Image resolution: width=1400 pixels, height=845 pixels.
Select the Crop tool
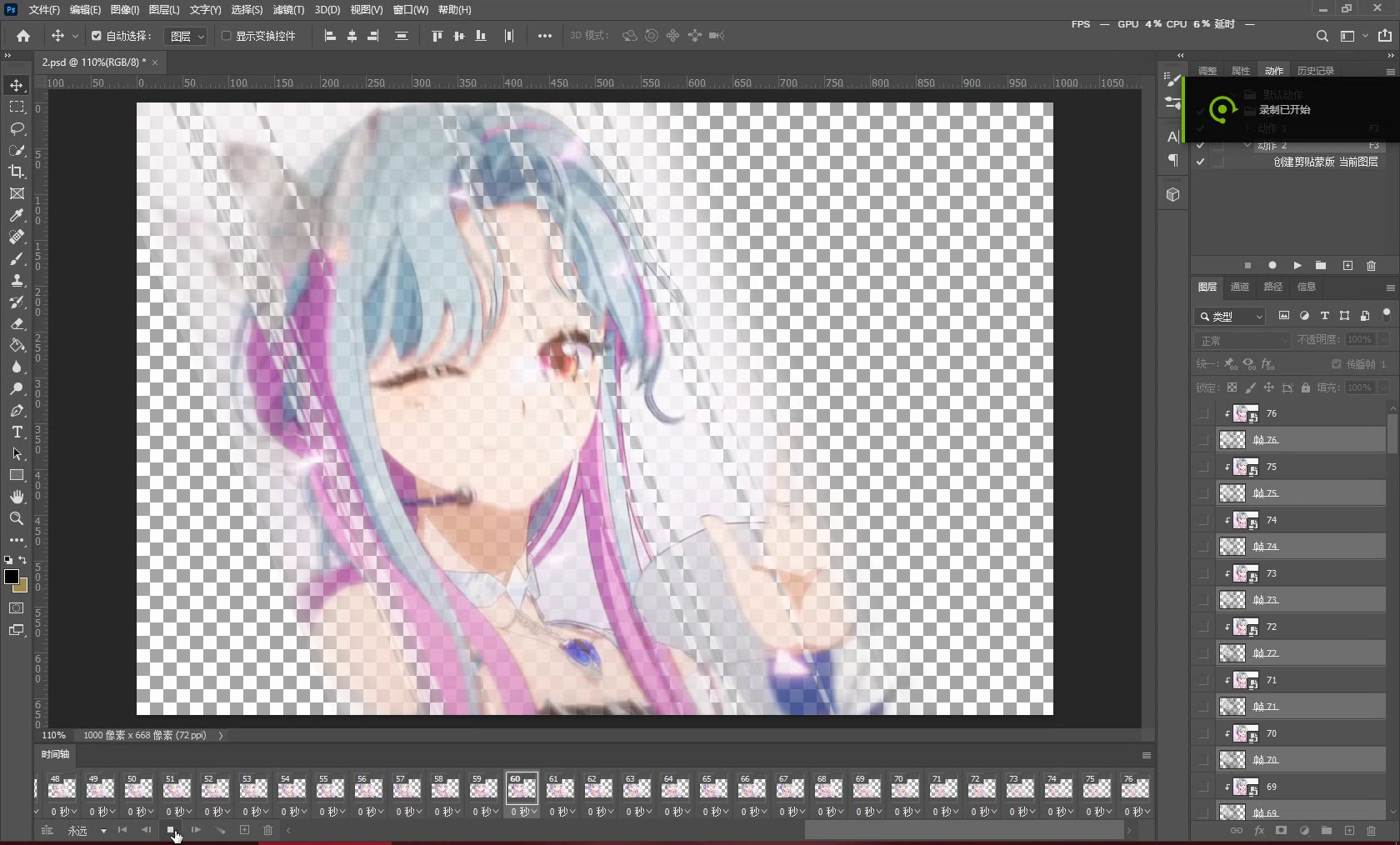pos(17,172)
